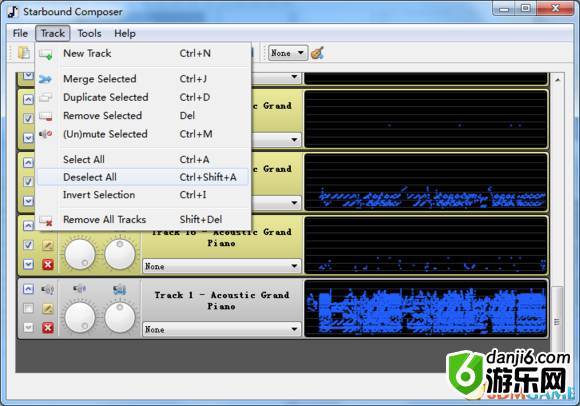Click scrollbar up arrow in track list

[x=557, y=79]
